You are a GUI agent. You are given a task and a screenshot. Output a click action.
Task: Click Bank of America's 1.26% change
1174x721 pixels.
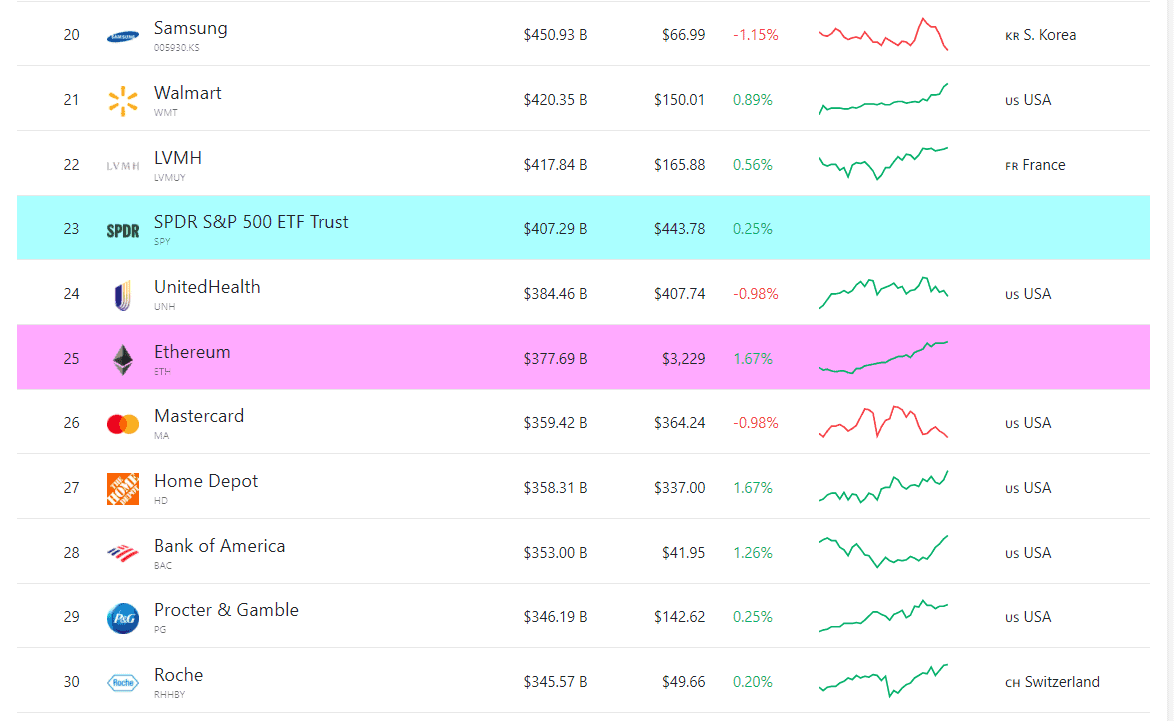(752, 553)
